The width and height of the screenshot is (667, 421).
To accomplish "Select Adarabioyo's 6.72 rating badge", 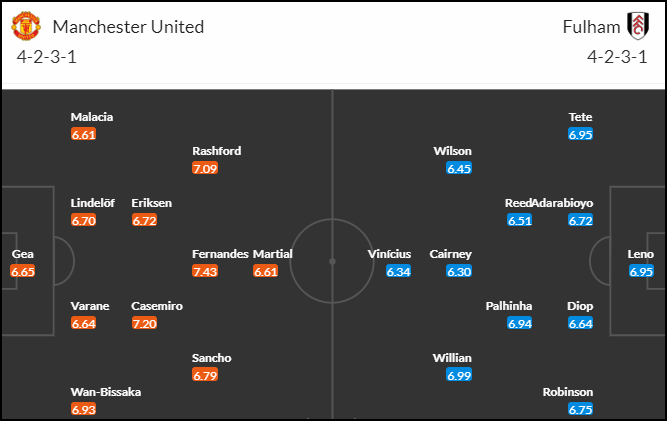I will (580, 220).
